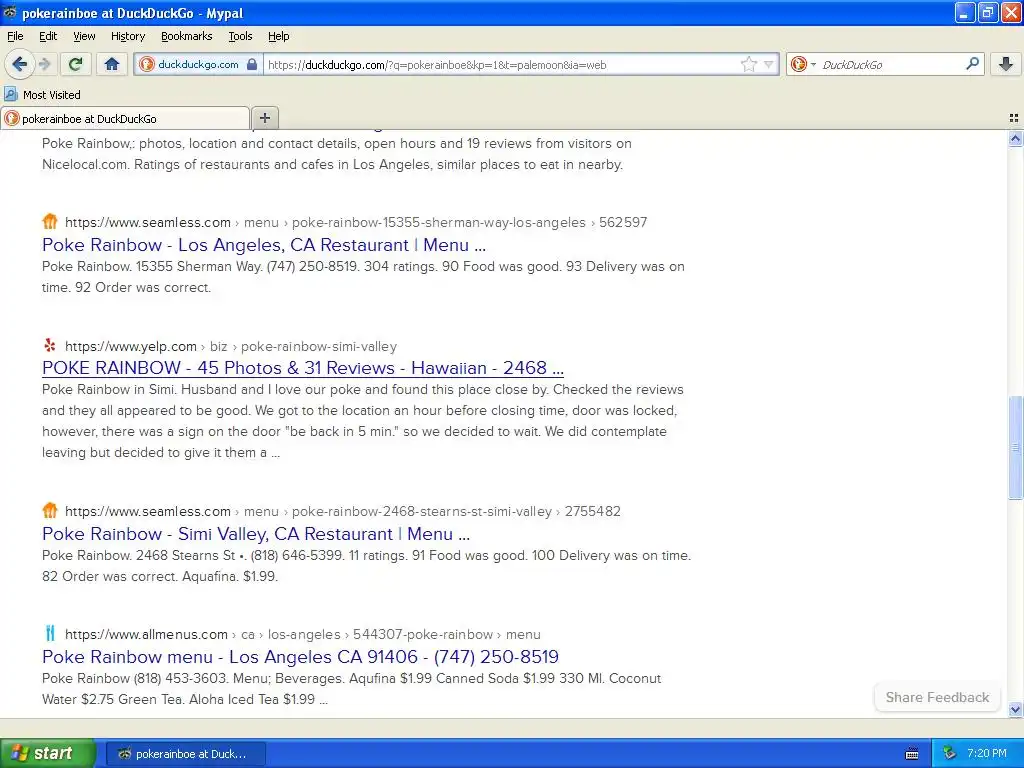
Task: Click the Yelp favicon icon
Action: point(50,345)
